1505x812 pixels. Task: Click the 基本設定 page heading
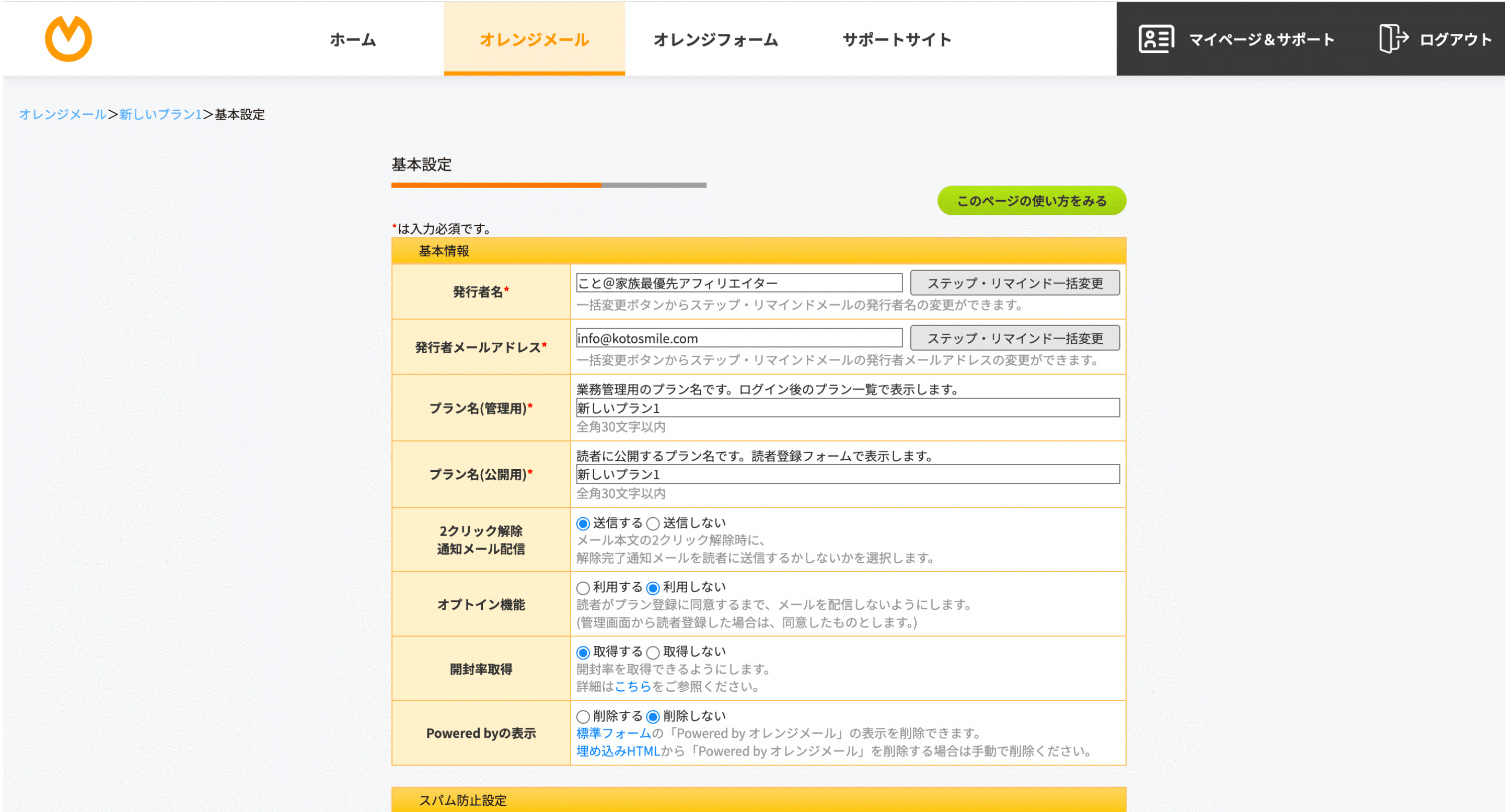[421, 164]
